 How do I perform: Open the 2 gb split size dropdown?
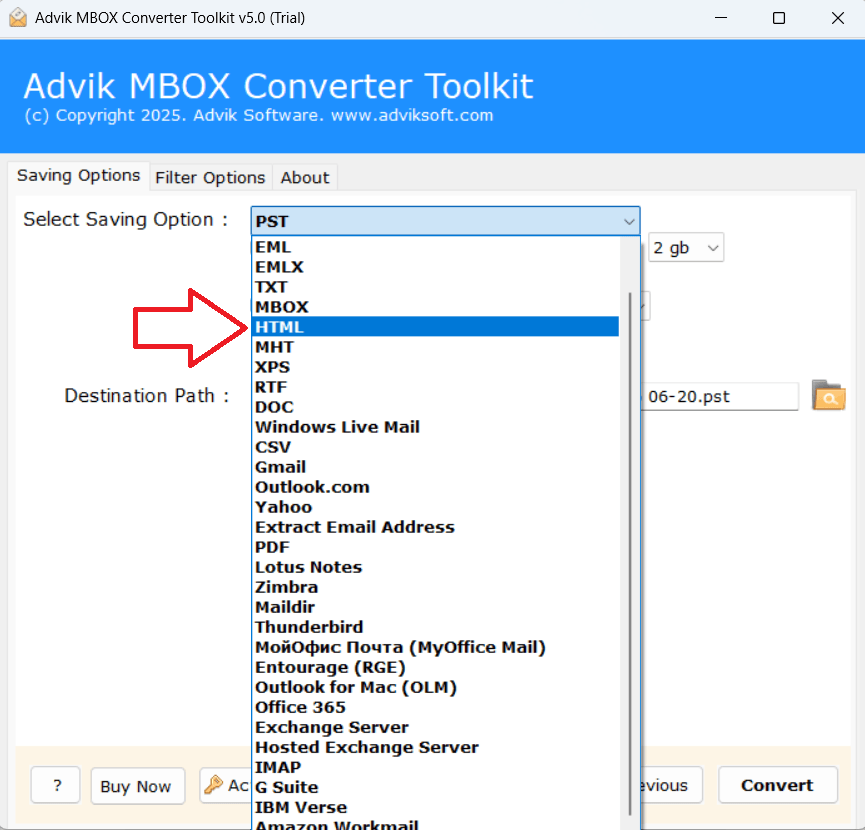(x=686, y=248)
